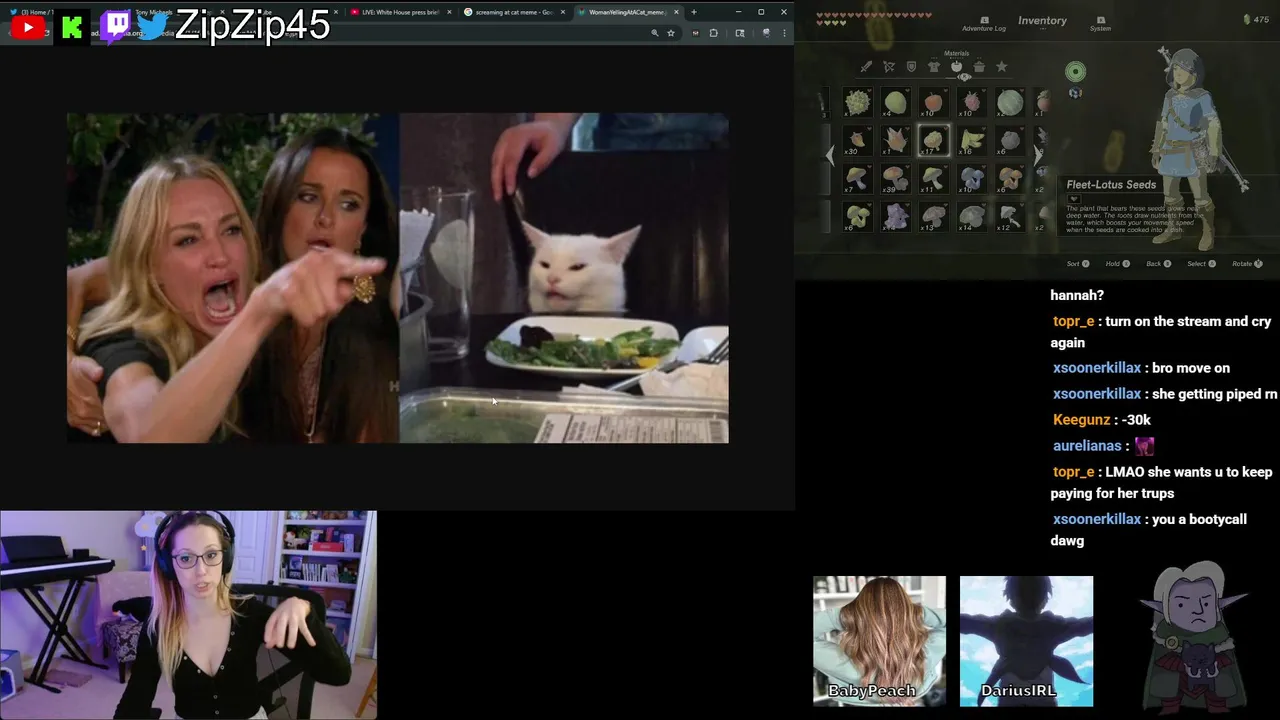Select the Bows and arrows category icon

coord(889,67)
